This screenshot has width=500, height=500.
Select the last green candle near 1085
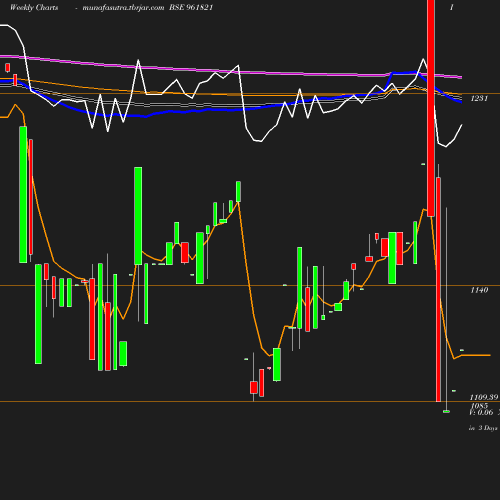(446, 412)
